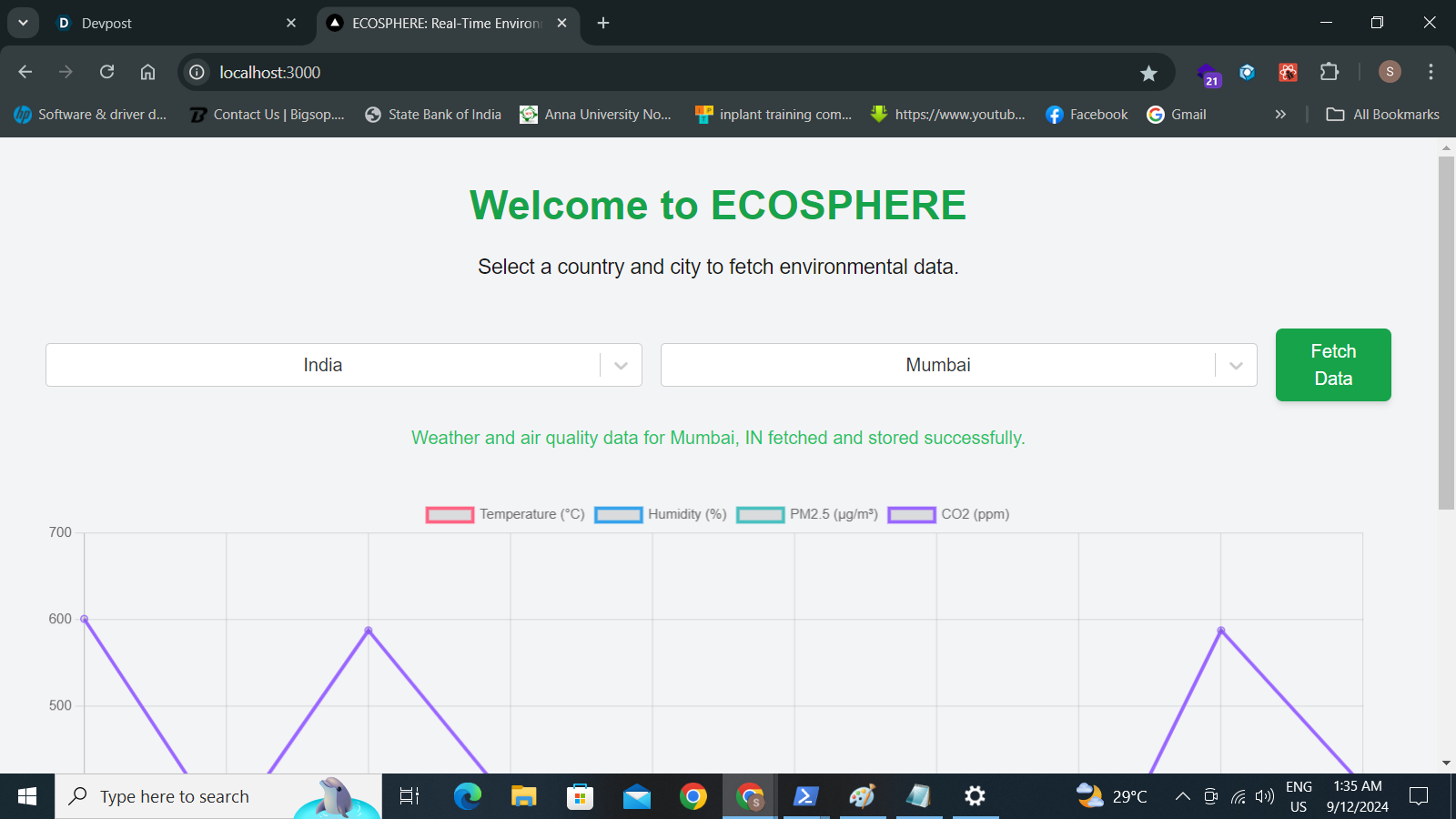Open Wi-Fi network settings in tray
Image resolution: width=1456 pixels, height=819 pixels.
tap(1238, 796)
